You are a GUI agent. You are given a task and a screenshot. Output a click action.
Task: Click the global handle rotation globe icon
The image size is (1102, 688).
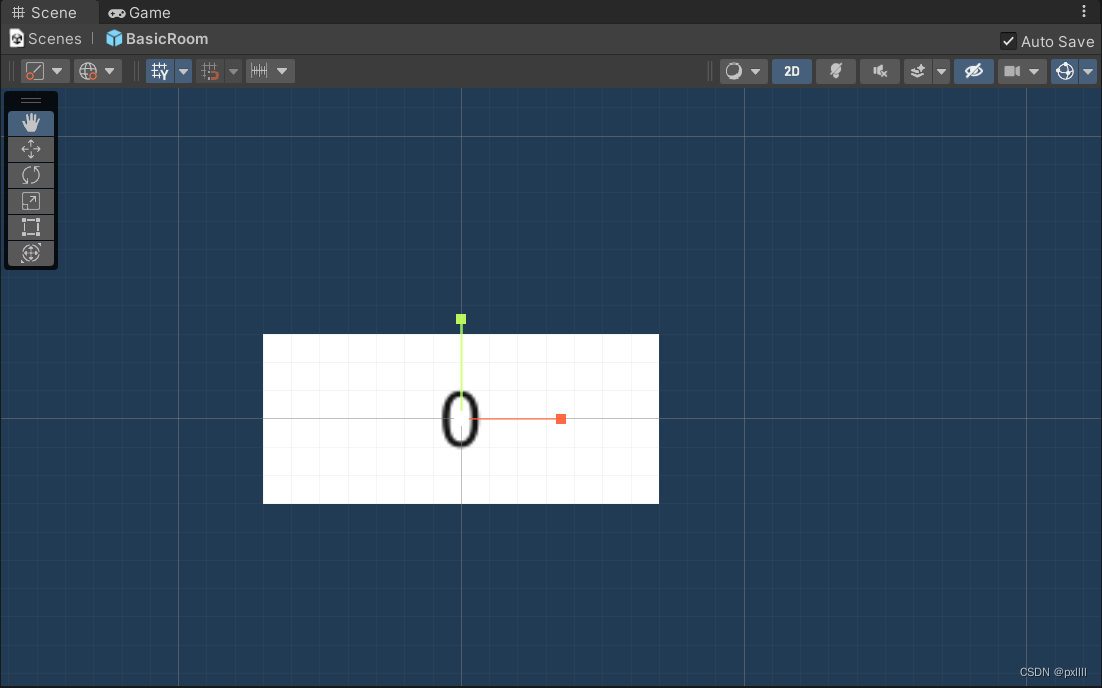point(88,71)
